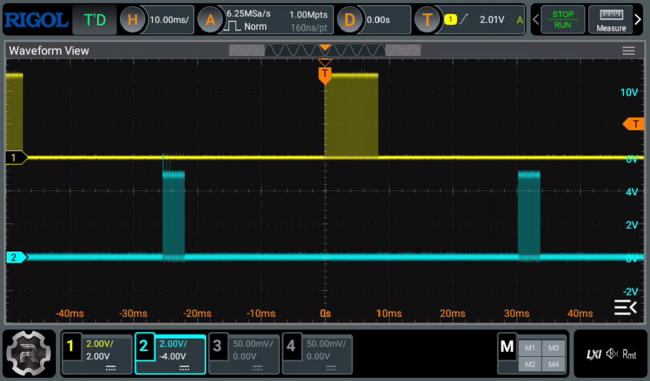Open the Measure menu
Viewport: 650px width, 381px height.
pos(611,19)
